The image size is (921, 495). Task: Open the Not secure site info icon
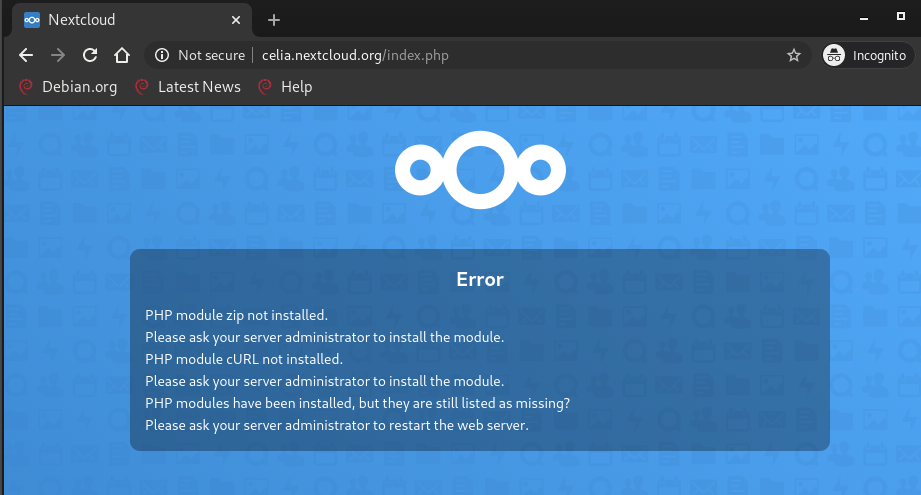tap(162, 55)
